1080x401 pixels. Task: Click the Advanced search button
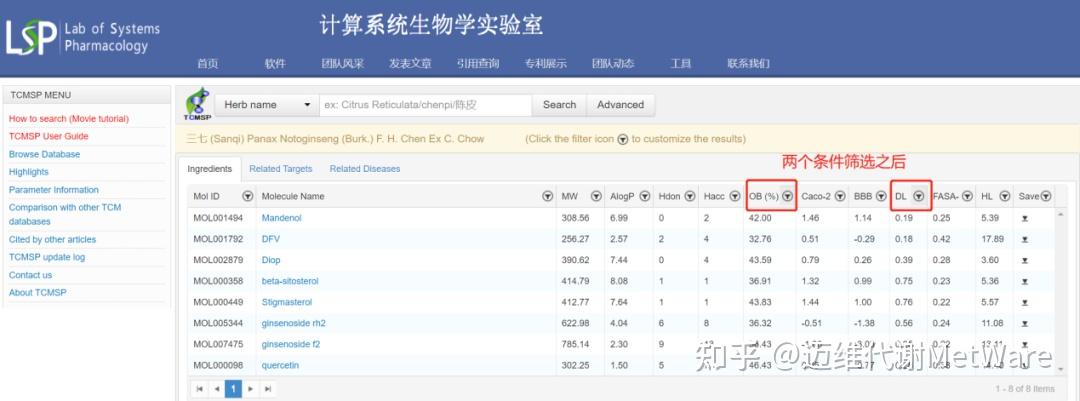coord(621,105)
